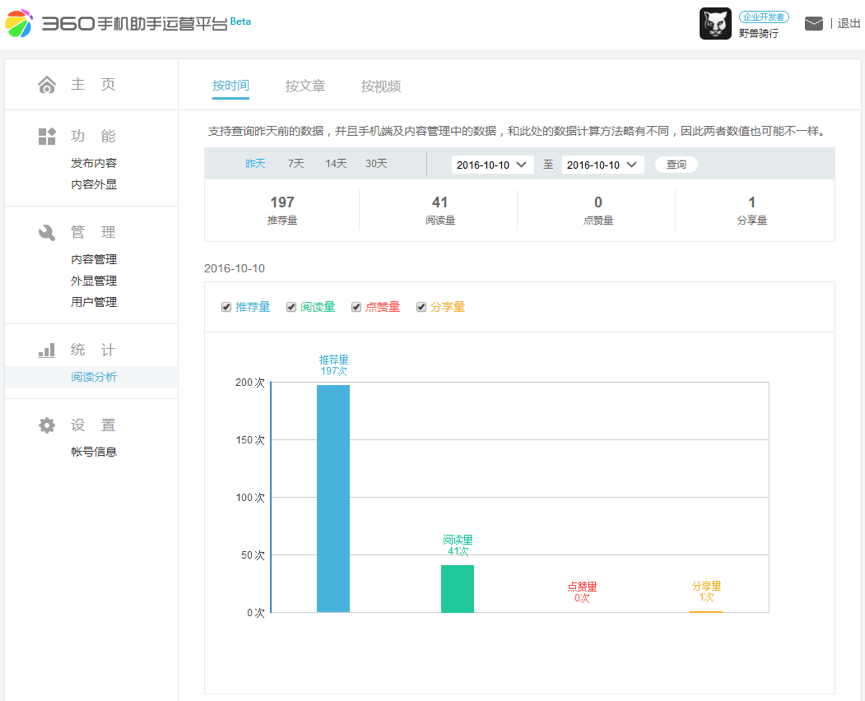Click the 统计 section heading
This screenshot has width=865, height=701.
[93, 350]
